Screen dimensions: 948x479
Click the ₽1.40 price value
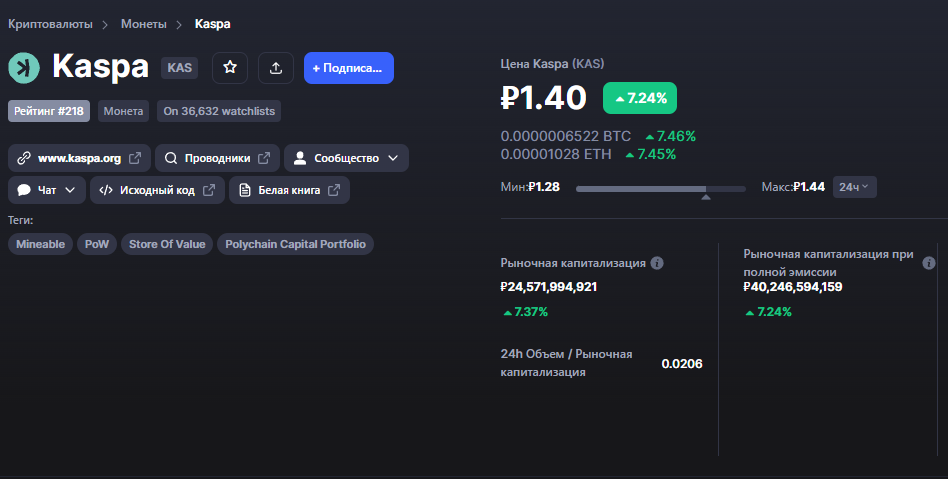[x=544, y=98]
